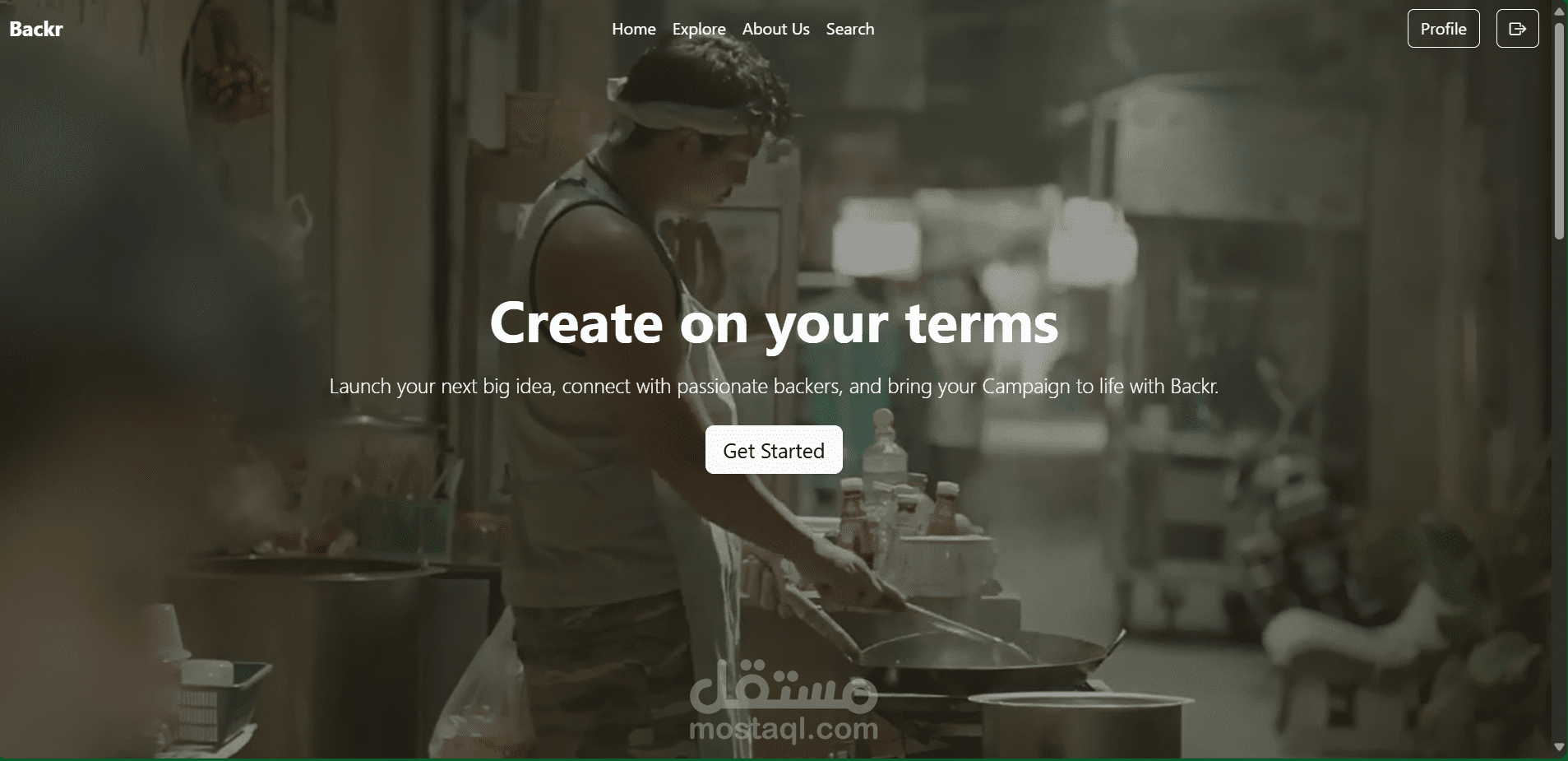Click the logout icon button

[x=1517, y=29]
